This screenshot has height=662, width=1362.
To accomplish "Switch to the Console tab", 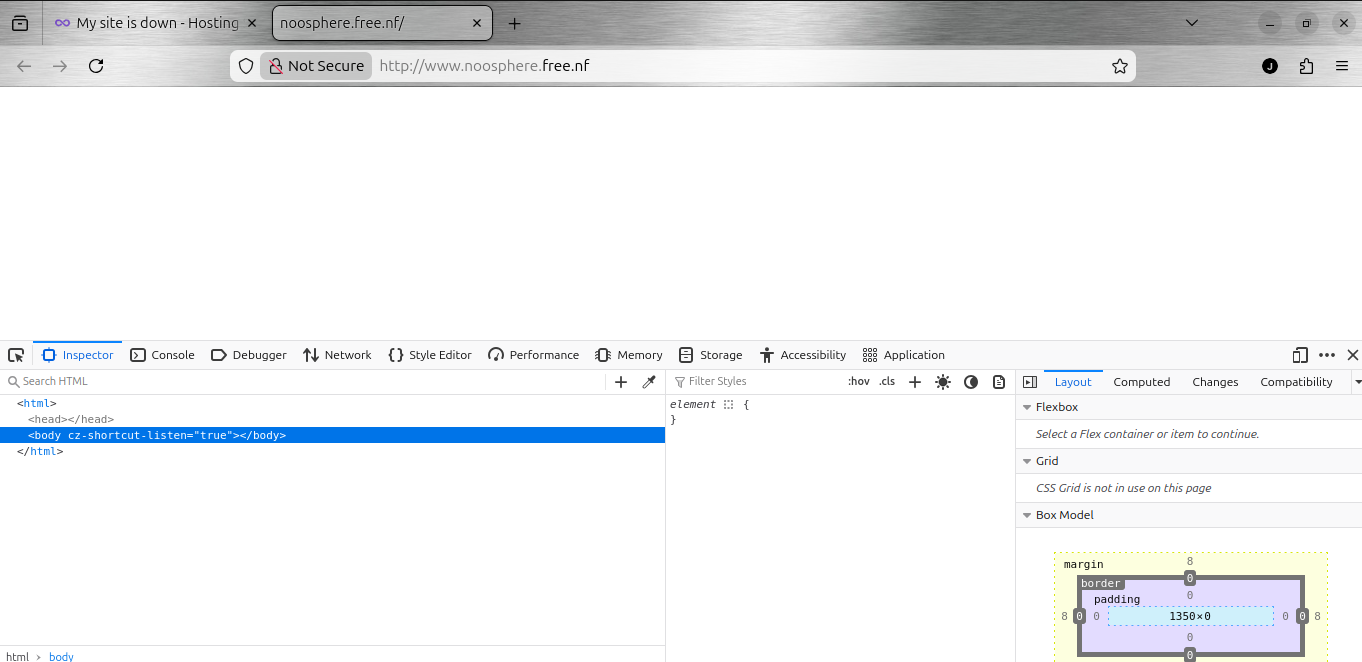I will (x=163, y=355).
